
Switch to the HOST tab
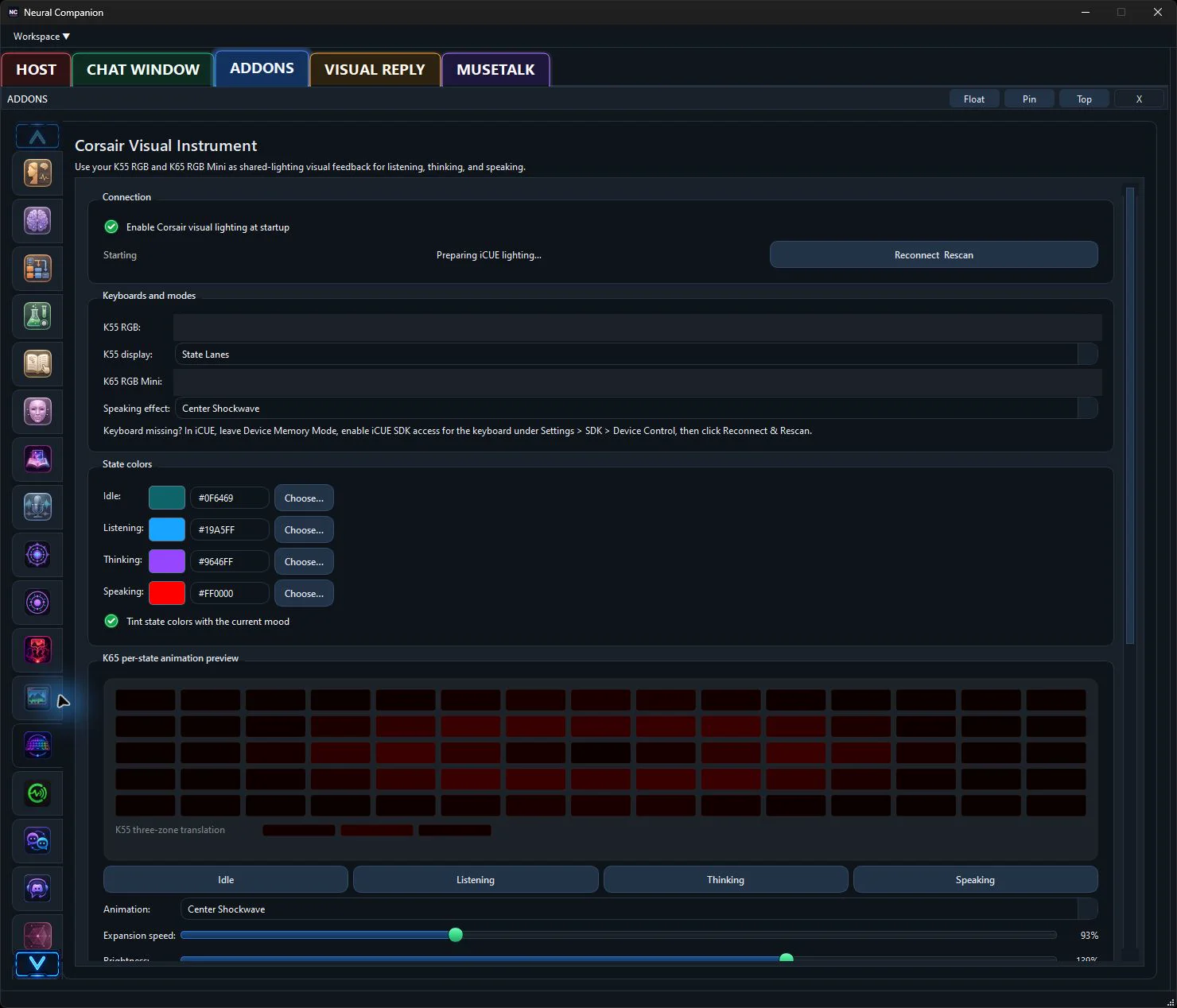pos(37,70)
